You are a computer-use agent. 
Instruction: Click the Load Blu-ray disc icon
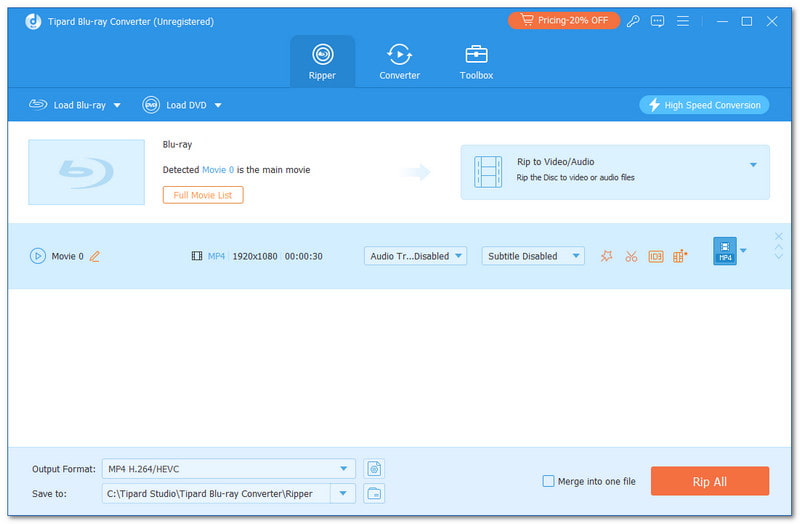tap(38, 105)
